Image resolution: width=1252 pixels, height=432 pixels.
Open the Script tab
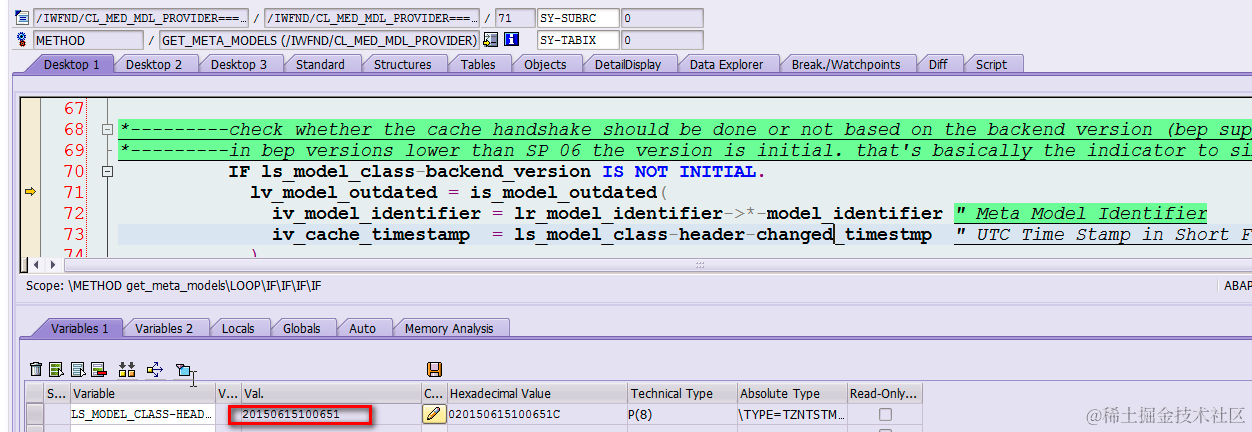point(991,64)
